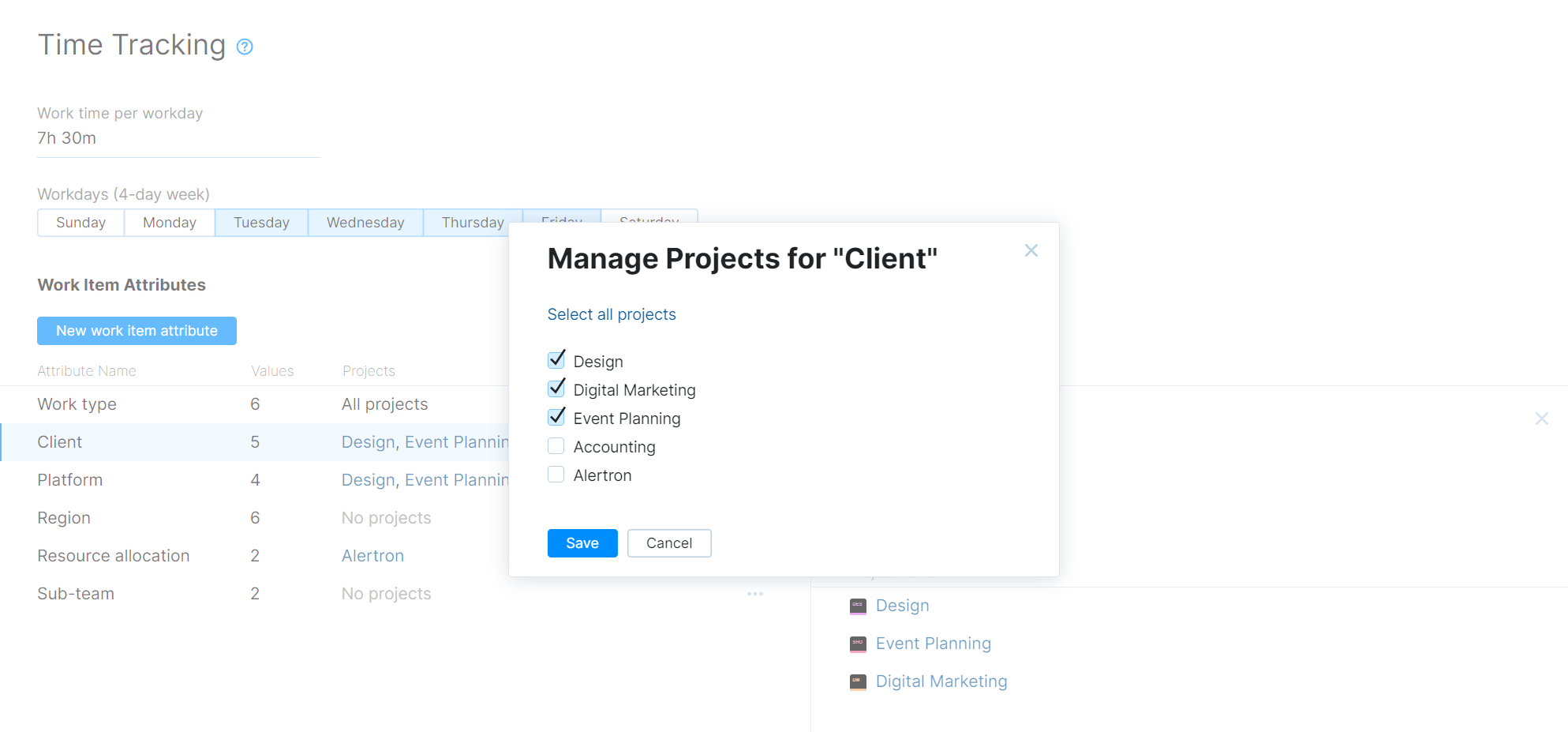Click the Design project avatar icon
This screenshot has height=732, width=1568.
(x=858, y=606)
